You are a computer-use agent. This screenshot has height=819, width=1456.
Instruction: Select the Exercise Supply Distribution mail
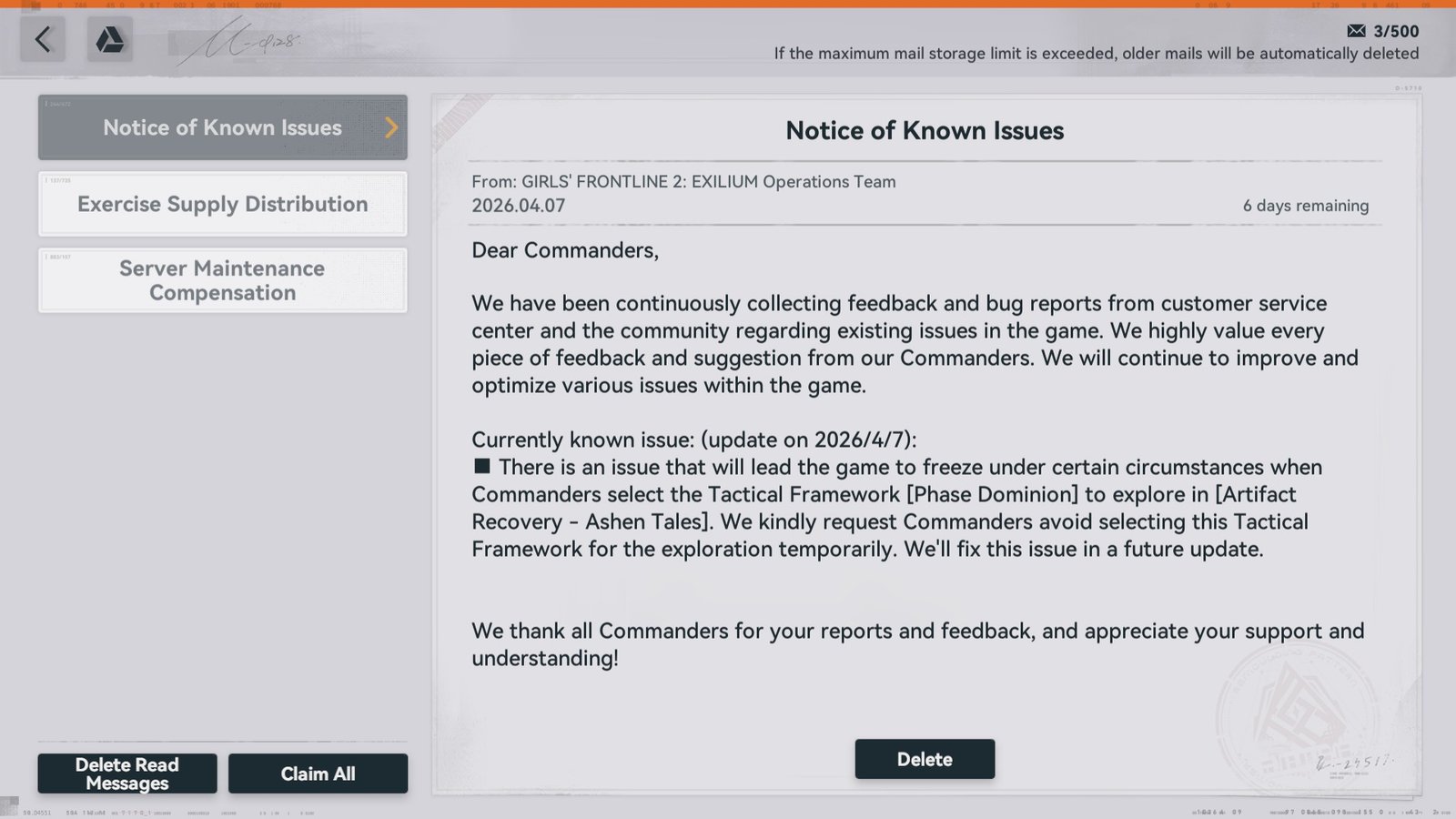pos(222,204)
